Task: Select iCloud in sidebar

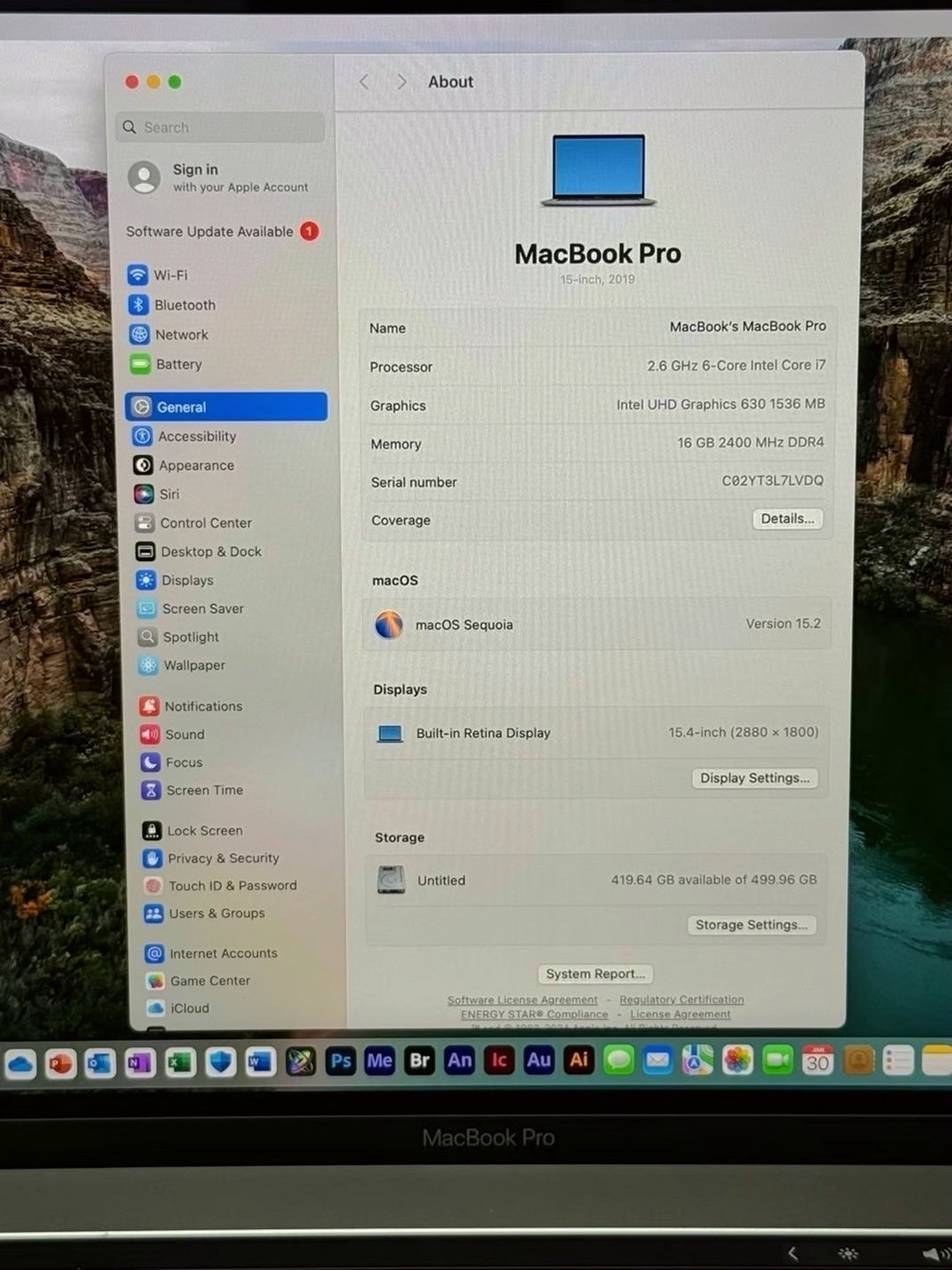Action: pos(179,1008)
